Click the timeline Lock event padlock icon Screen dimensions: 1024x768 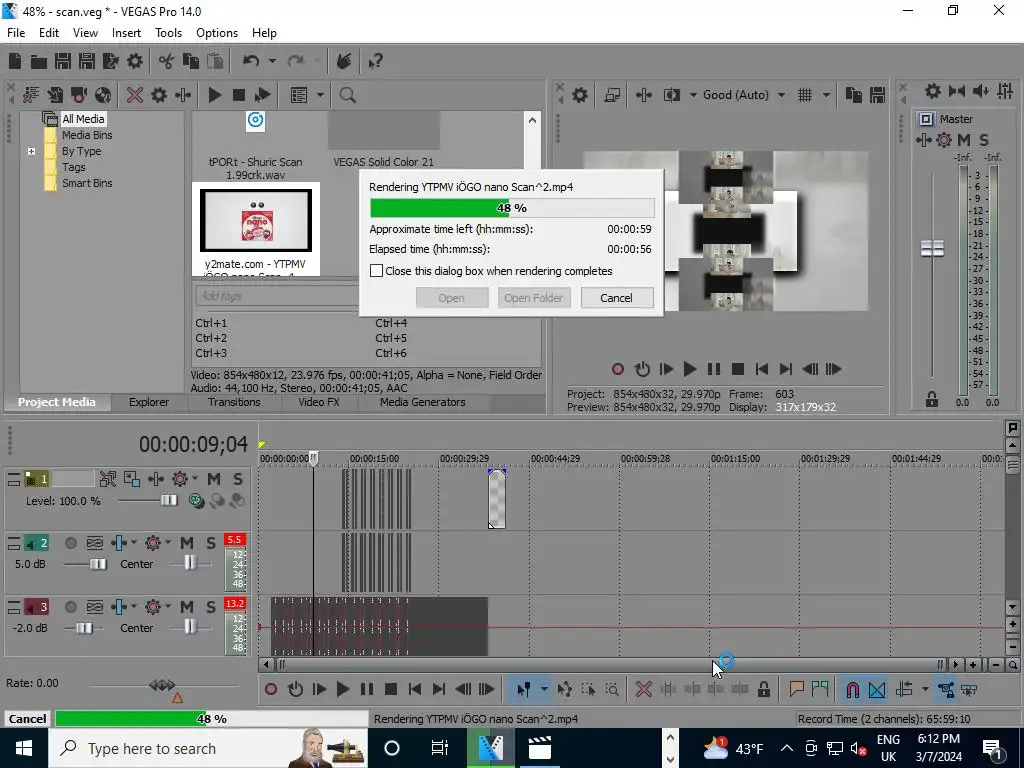763,689
